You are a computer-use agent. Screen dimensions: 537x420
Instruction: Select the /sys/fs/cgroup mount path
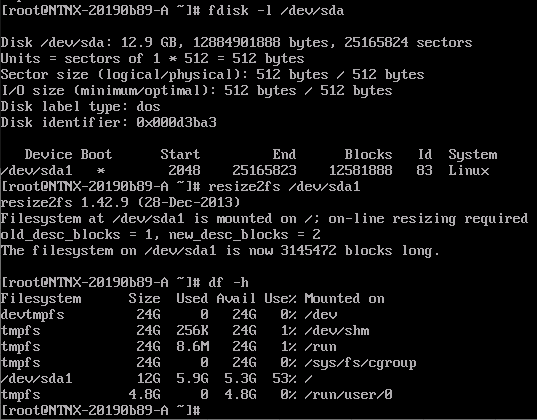click(360, 363)
